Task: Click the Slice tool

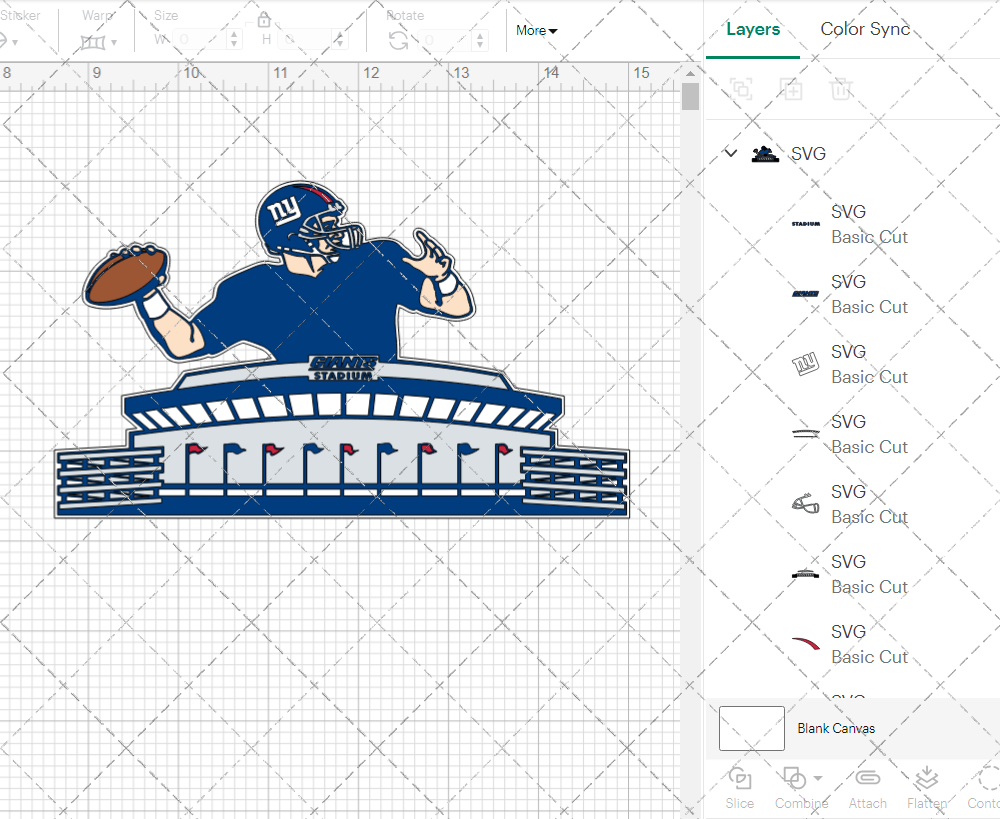Action: pyautogui.click(x=740, y=788)
